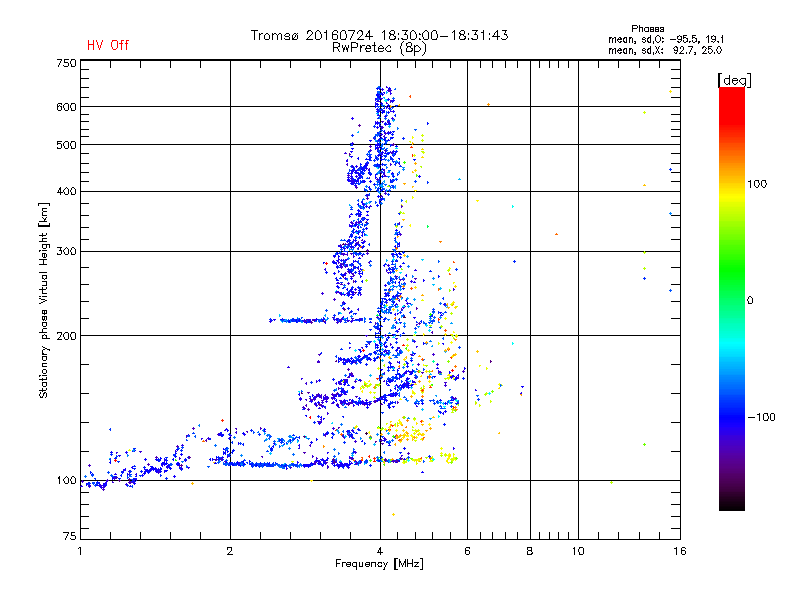Click the x-axis tick label '10'
Screen dimensions: 800x600
coord(578,551)
